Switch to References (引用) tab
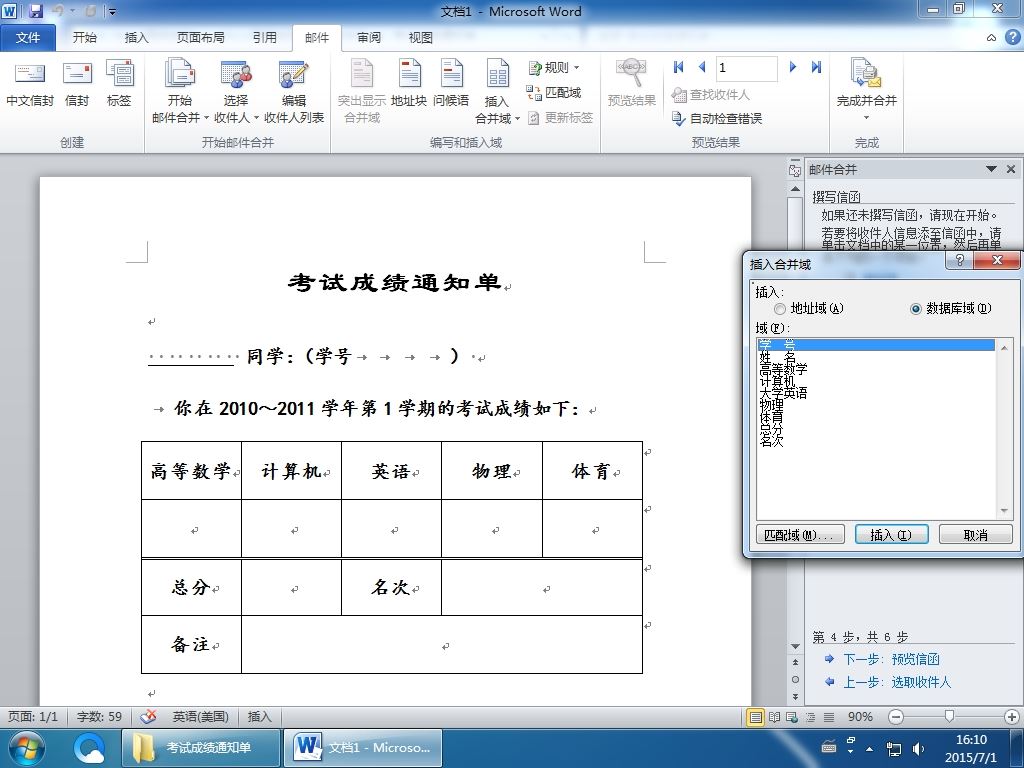The width and height of the screenshot is (1024, 768). pos(264,37)
